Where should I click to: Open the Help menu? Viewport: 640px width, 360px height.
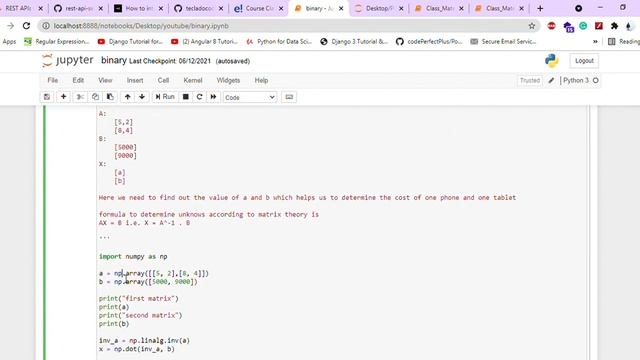261,80
